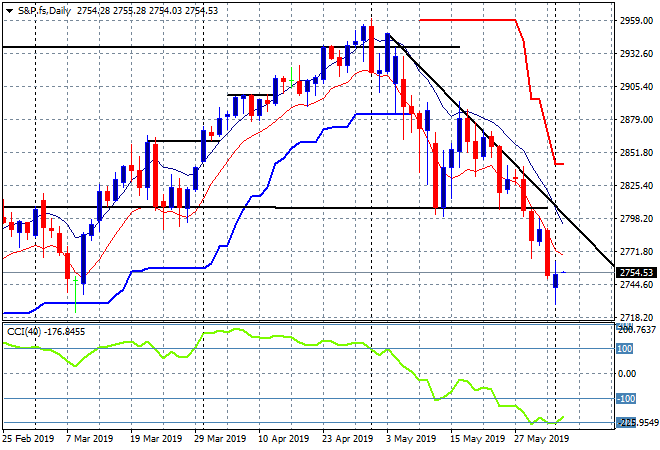Click the 19 Mar 2019 date label

[156, 439]
